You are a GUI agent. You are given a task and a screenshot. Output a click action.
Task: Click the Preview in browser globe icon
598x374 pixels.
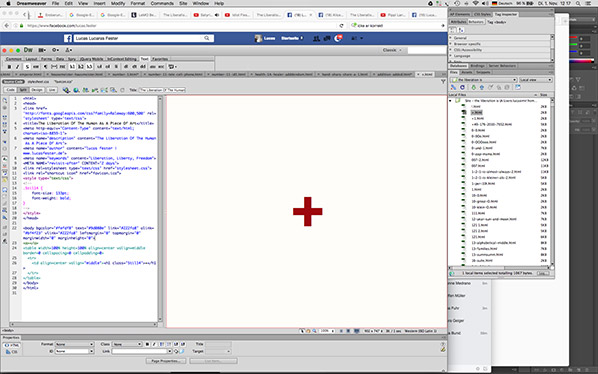[76, 90]
